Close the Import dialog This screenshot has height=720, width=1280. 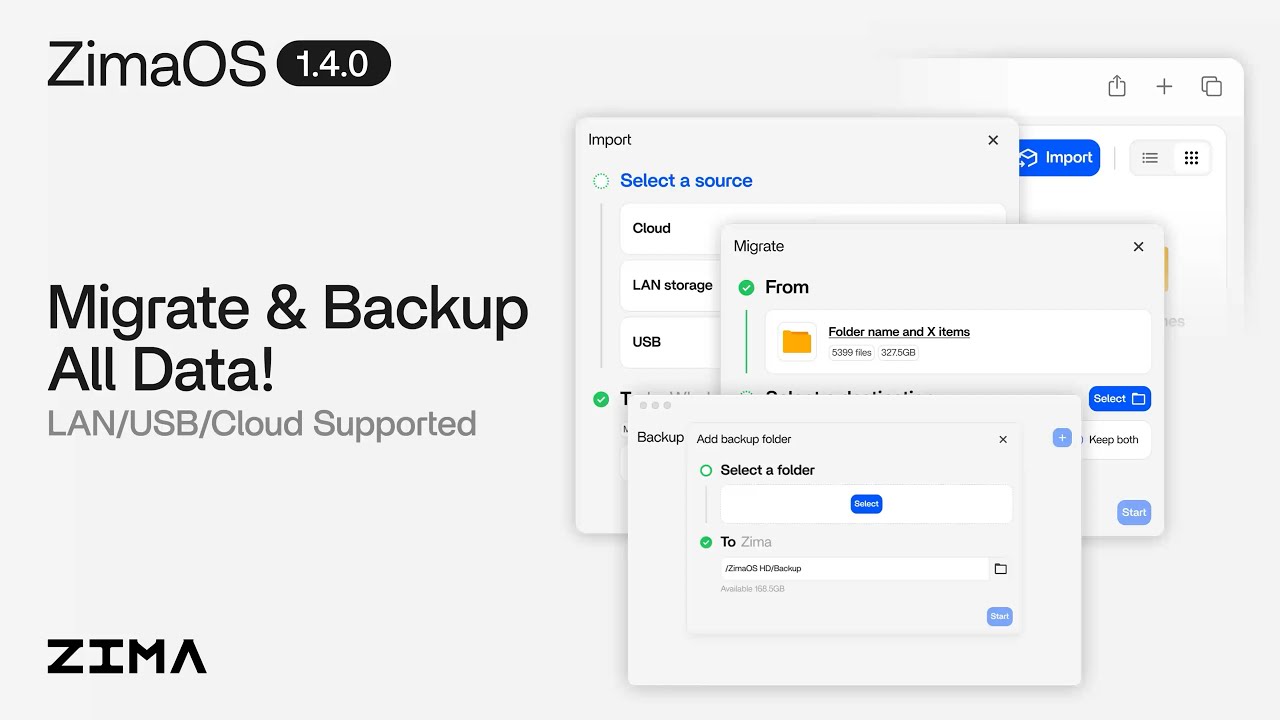point(993,140)
